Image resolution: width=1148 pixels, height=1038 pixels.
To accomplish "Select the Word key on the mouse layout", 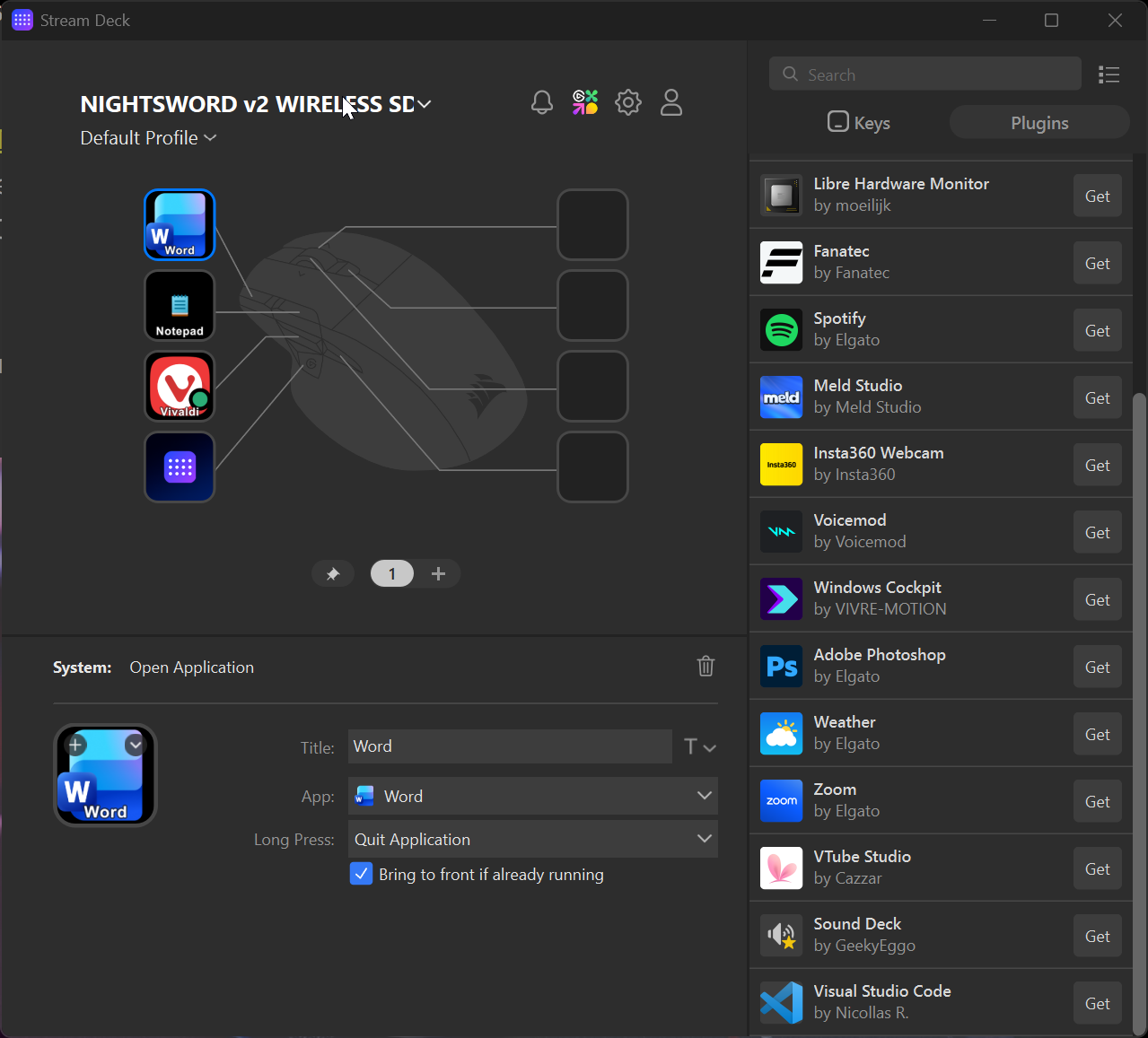I will click(x=180, y=224).
